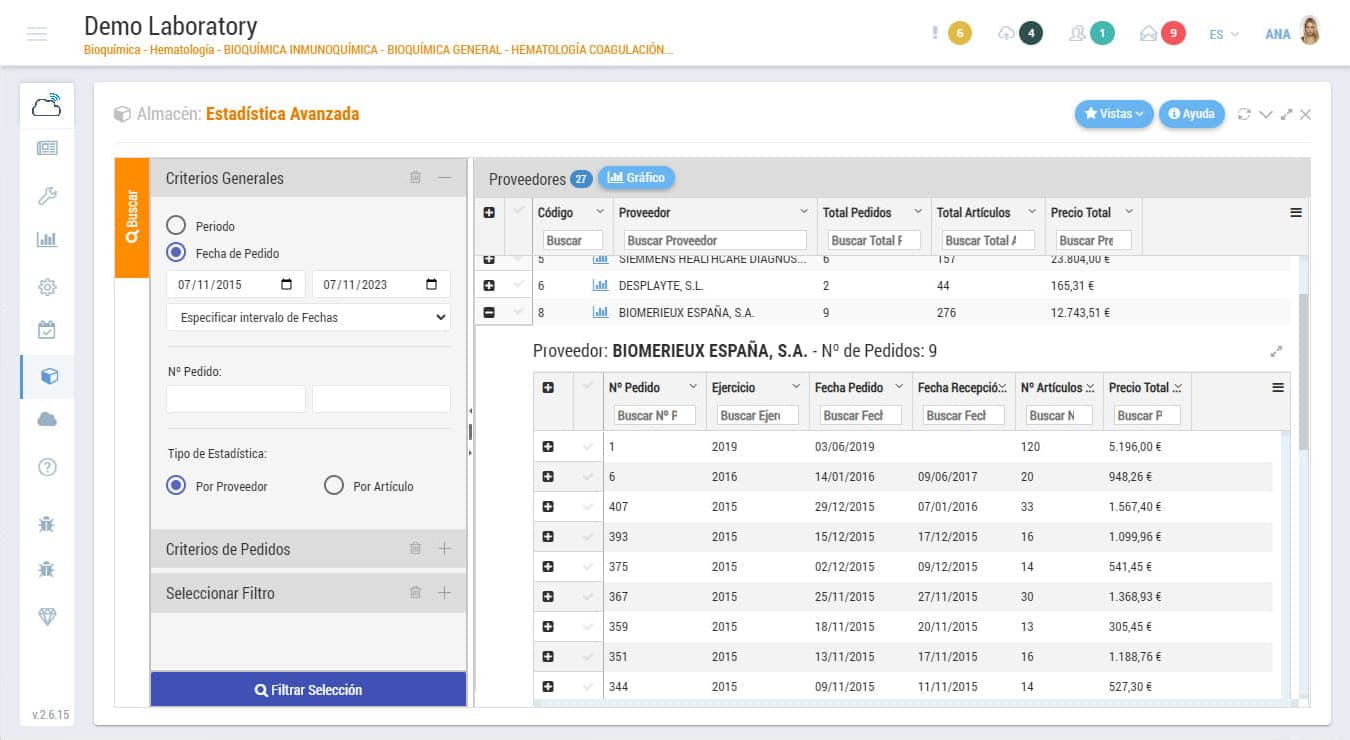Open the upper bug sidebar icon
Viewport: 1350px width, 740px height.
pyautogui.click(x=47, y=523)
